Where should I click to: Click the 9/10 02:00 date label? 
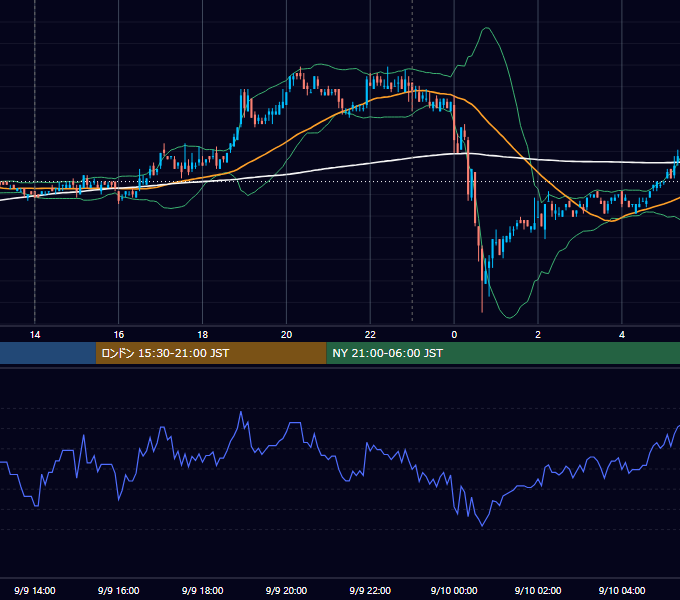point(538,590)
